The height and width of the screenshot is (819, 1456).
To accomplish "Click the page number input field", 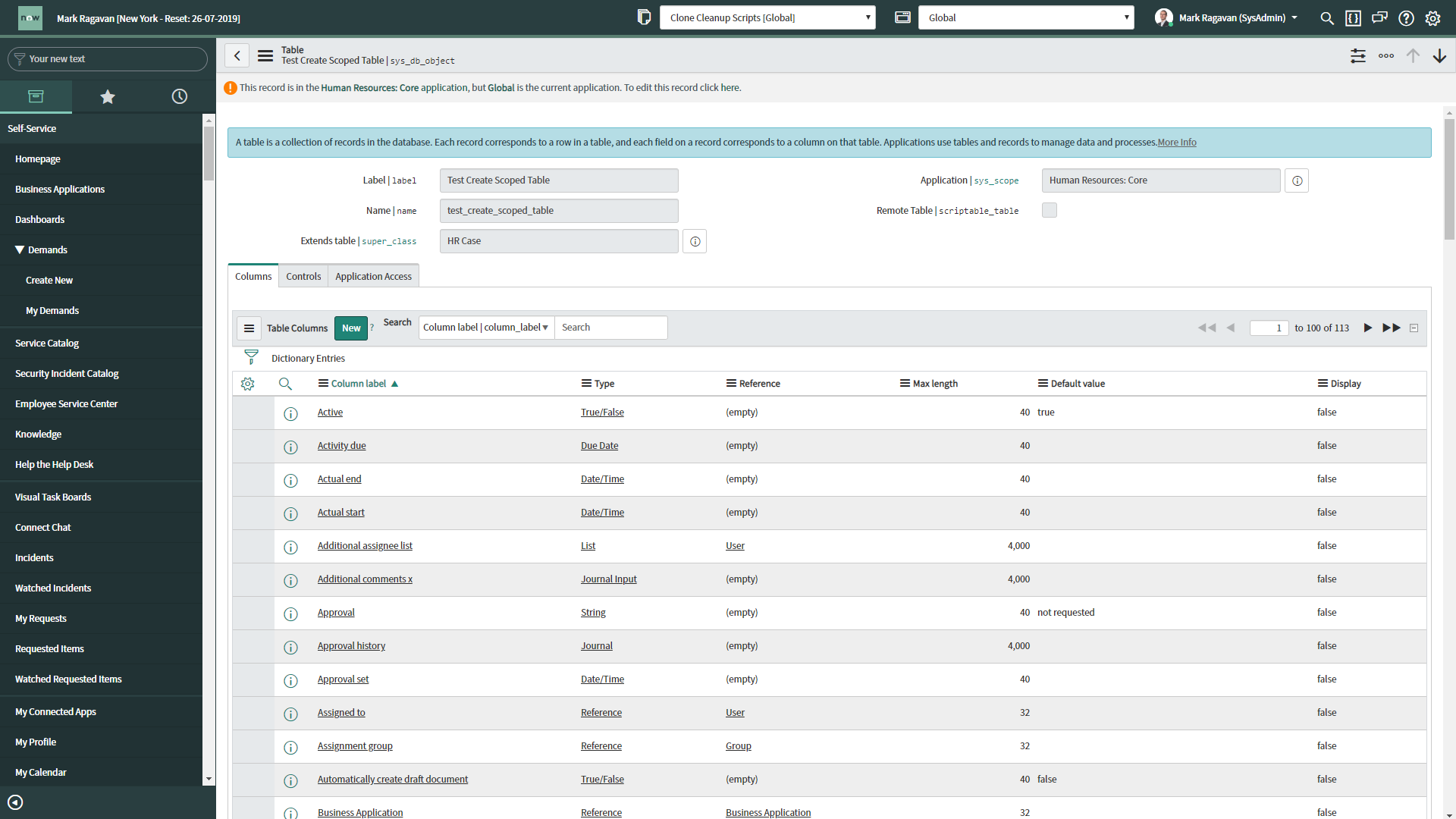I will click(x=1269, y=328).
